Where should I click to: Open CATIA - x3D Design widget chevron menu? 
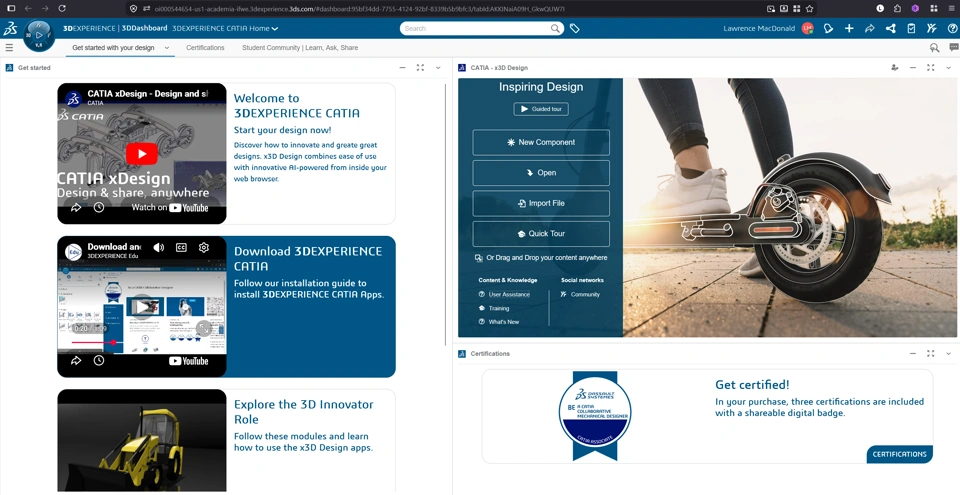(949, 67)
